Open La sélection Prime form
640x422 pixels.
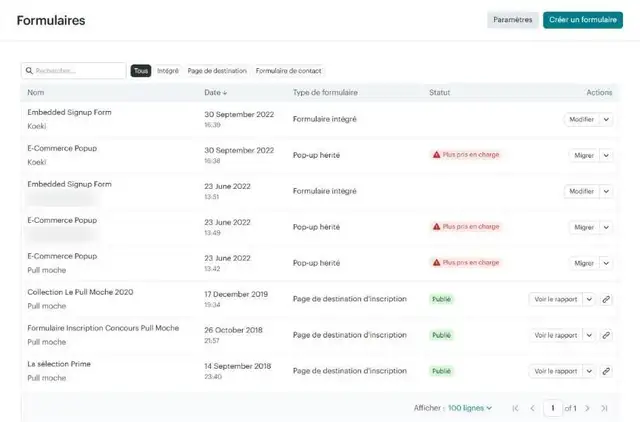click(59, 364)
